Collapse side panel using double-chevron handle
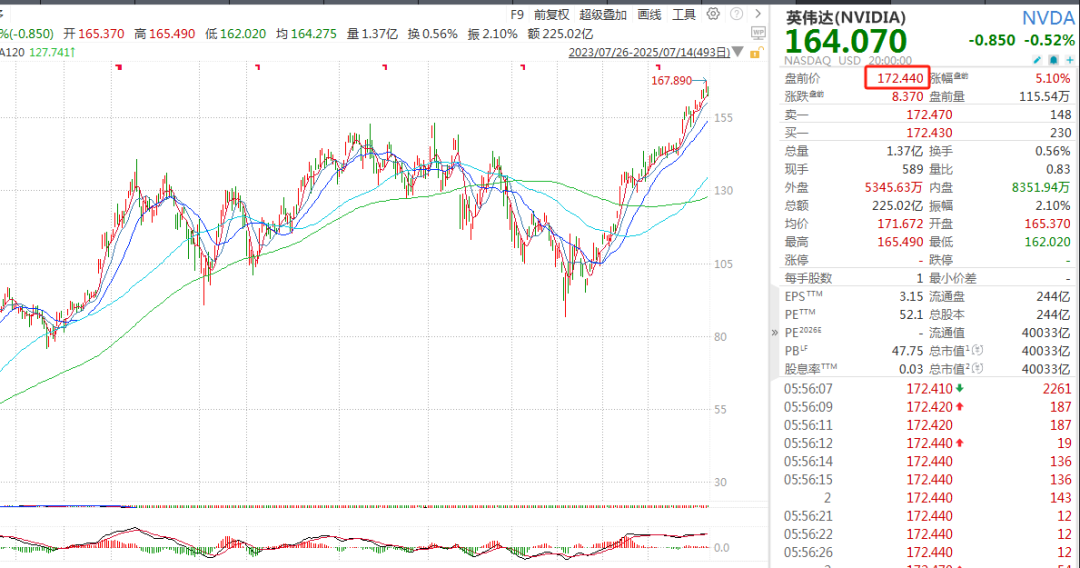1080x568 pixels. pos(774,332)
